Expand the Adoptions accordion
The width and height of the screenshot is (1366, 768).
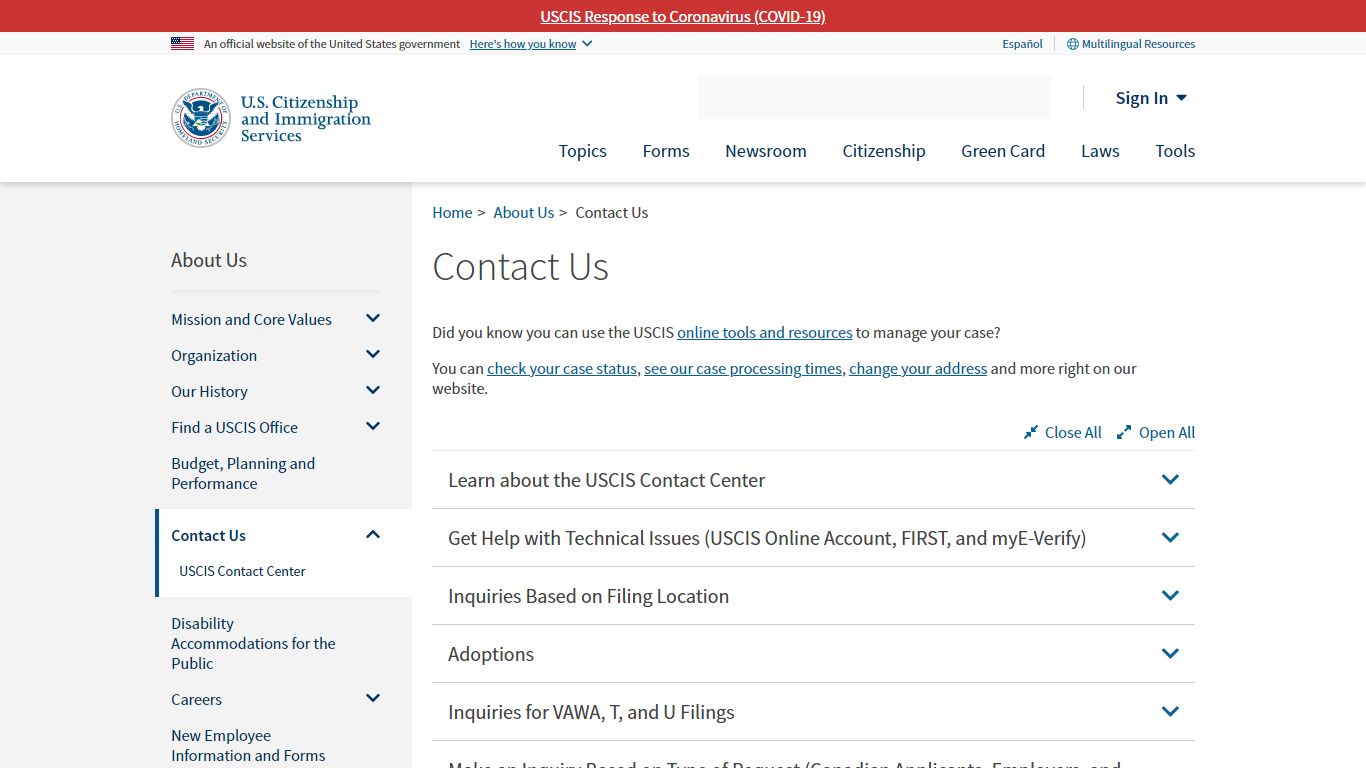tap(813, 654)
